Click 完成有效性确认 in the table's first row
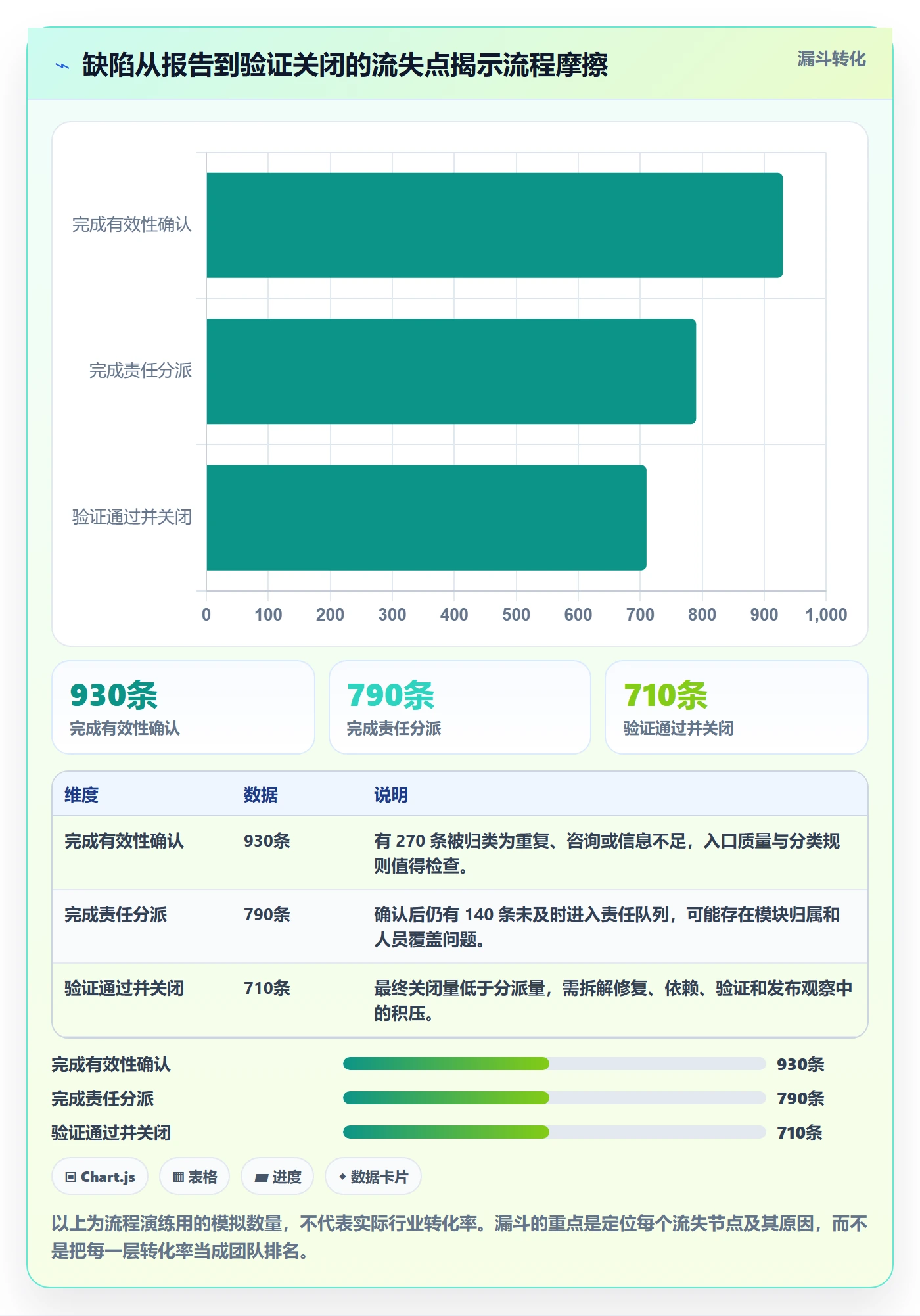920x1316 pixels. [124, 841]
